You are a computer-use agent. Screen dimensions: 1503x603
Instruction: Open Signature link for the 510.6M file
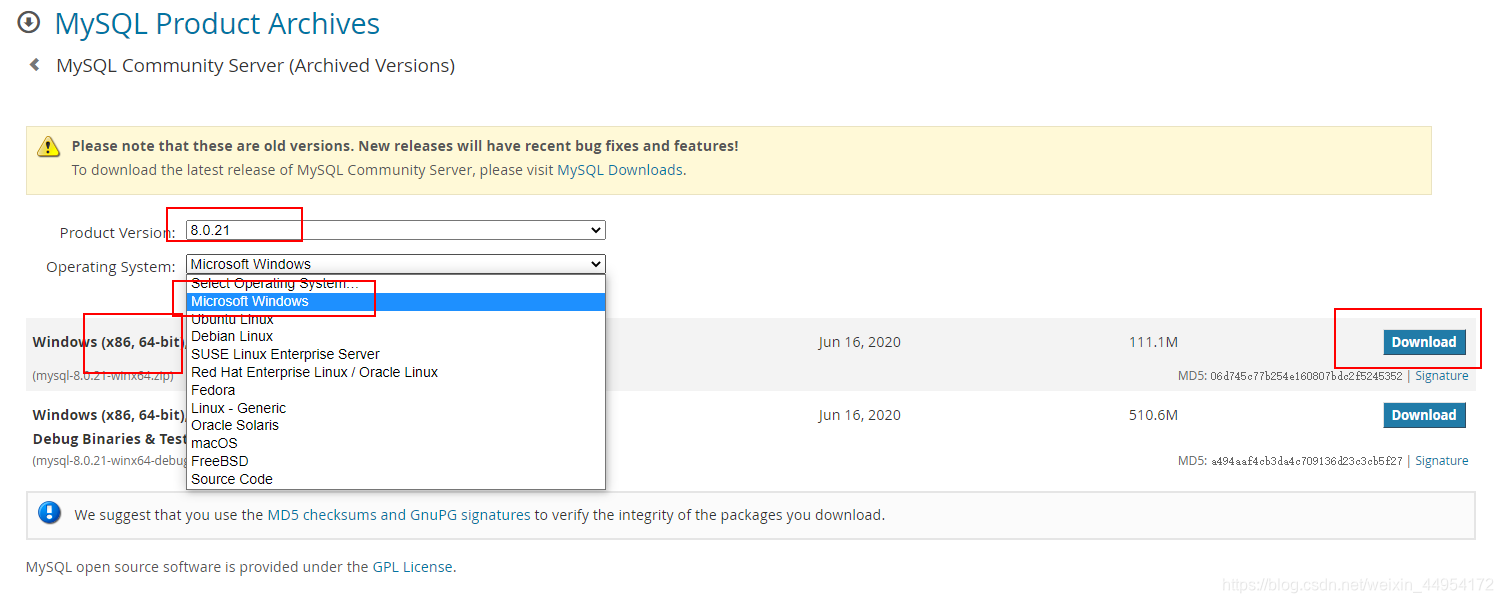click(1442, 461)
